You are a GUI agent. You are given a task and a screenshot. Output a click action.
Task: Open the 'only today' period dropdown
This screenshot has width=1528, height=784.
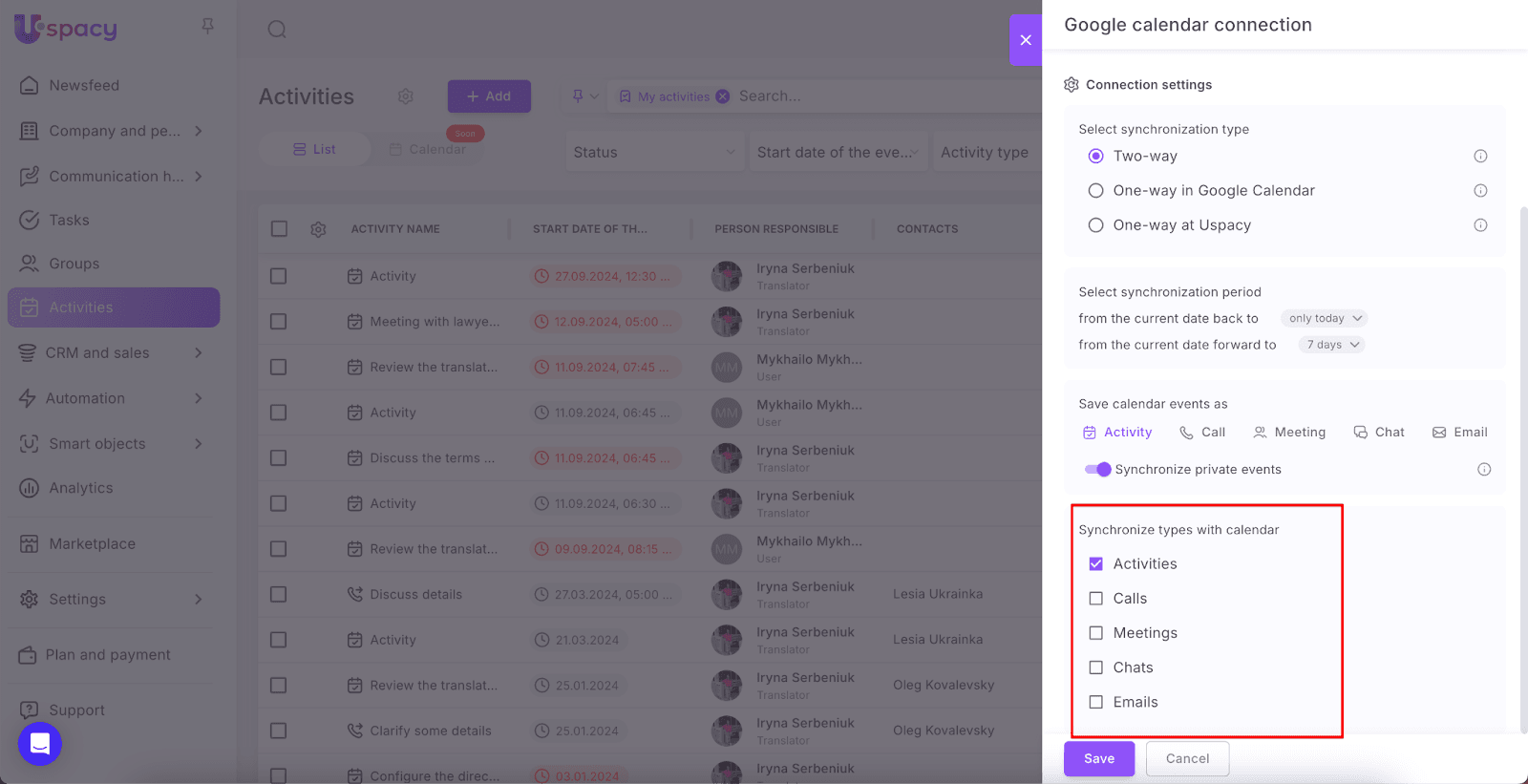point(1325,318)
